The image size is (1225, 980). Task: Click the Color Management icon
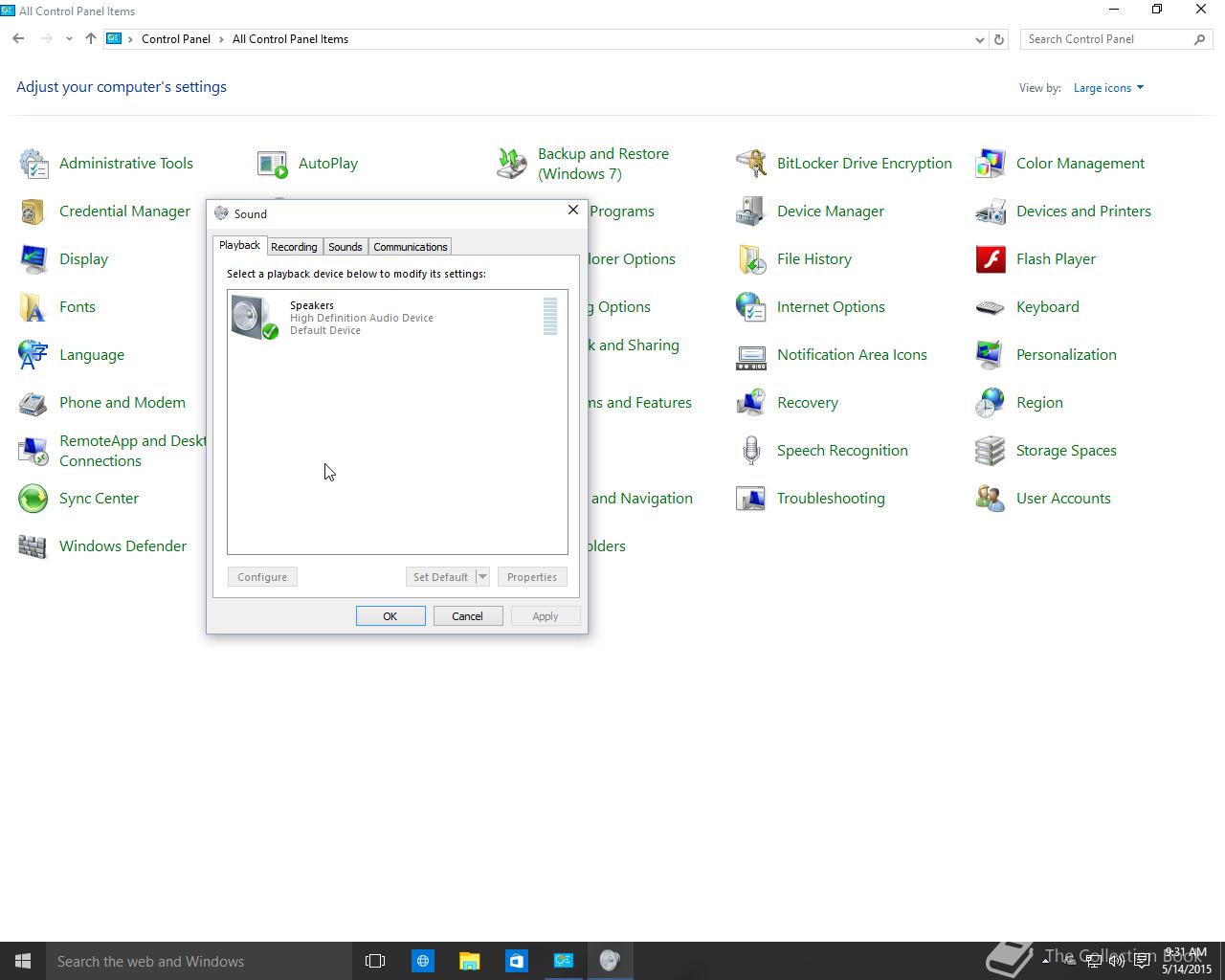[991, 164]
